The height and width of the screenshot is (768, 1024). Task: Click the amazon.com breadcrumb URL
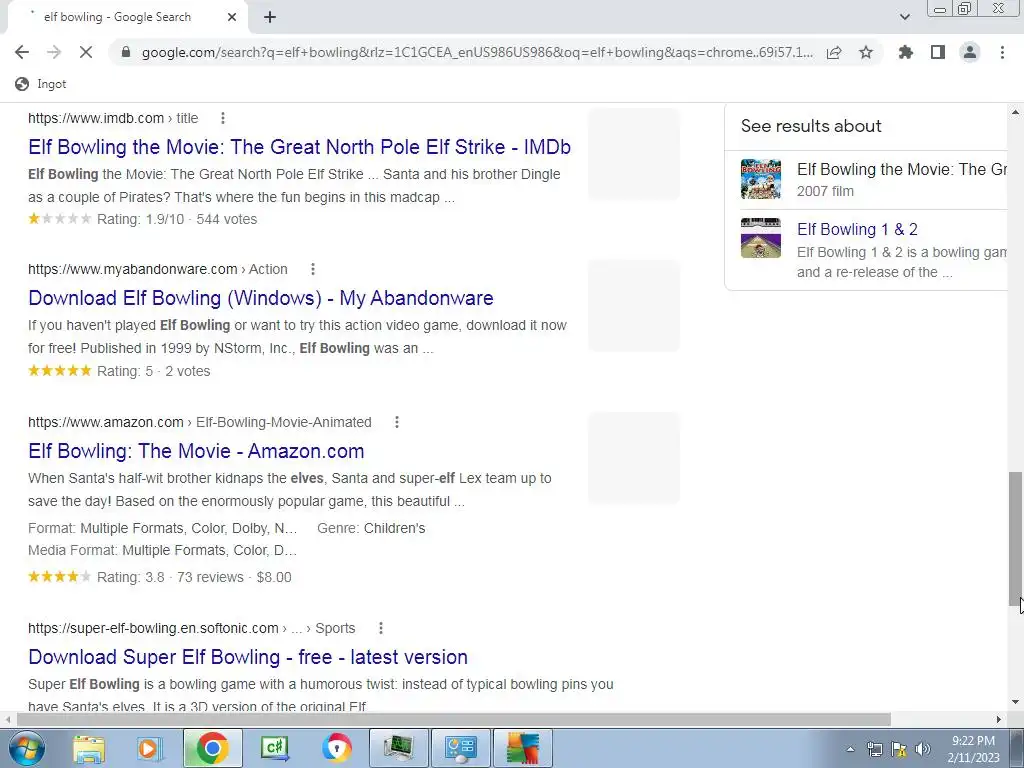click(200, 422)
